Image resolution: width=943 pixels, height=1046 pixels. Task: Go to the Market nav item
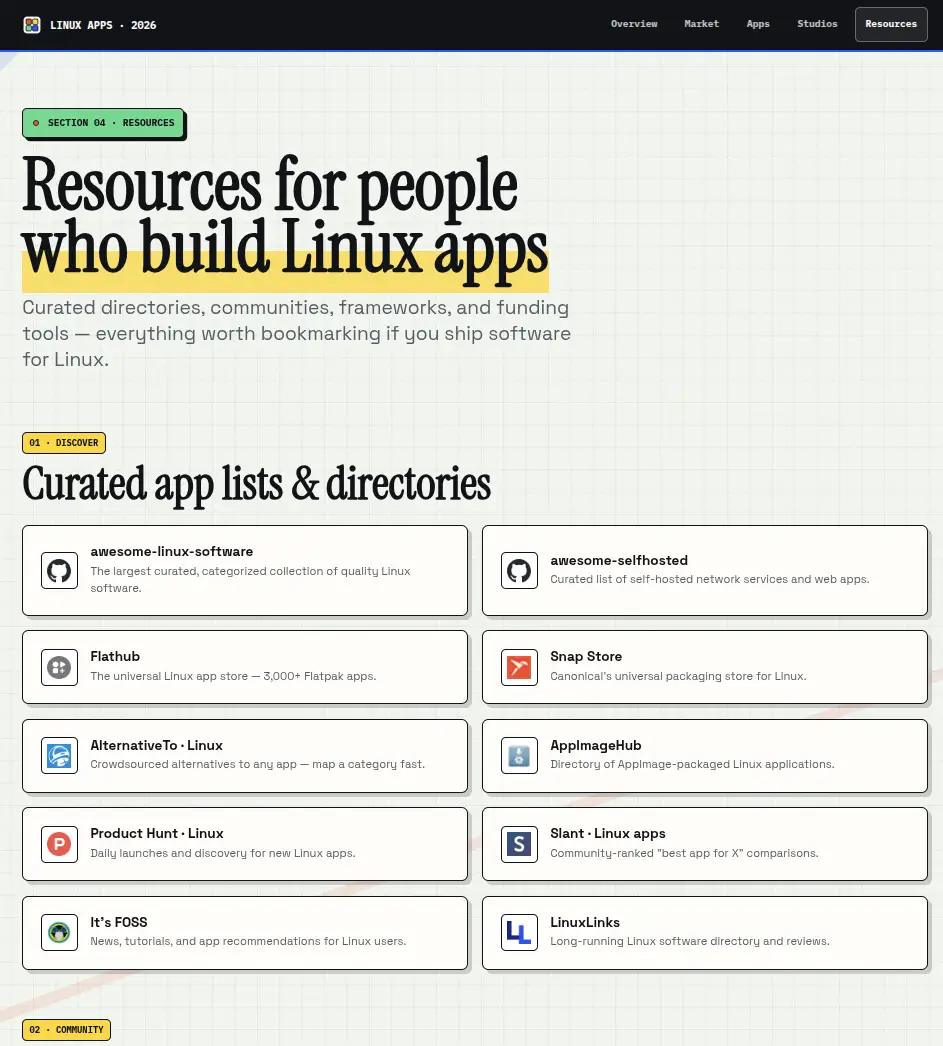(x=702, y=24)
